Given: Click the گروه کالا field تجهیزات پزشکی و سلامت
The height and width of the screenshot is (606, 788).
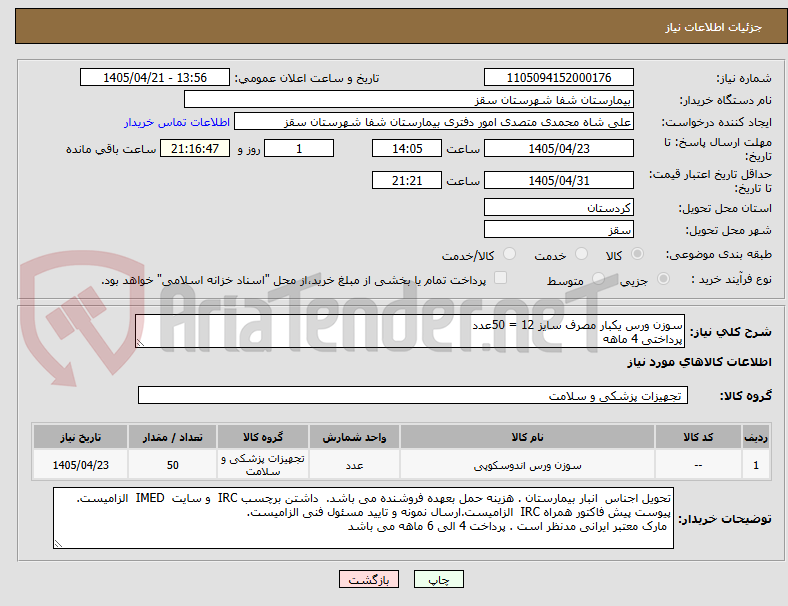Looking at the screenshot, I should (413, 395).
